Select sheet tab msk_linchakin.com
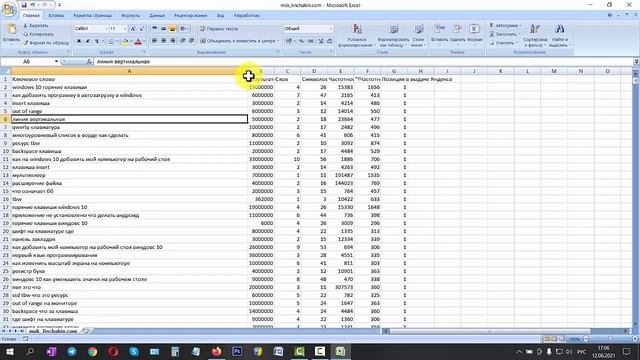This screenshot has height=360, width=640. (53, 331)
